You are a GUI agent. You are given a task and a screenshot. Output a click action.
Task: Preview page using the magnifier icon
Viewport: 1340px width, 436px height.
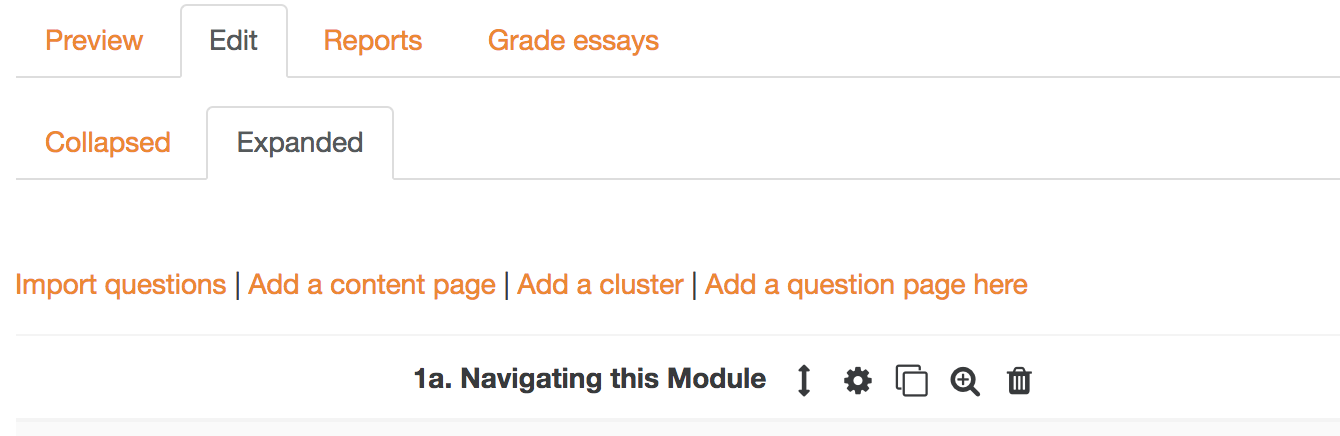tap(965, 381)
